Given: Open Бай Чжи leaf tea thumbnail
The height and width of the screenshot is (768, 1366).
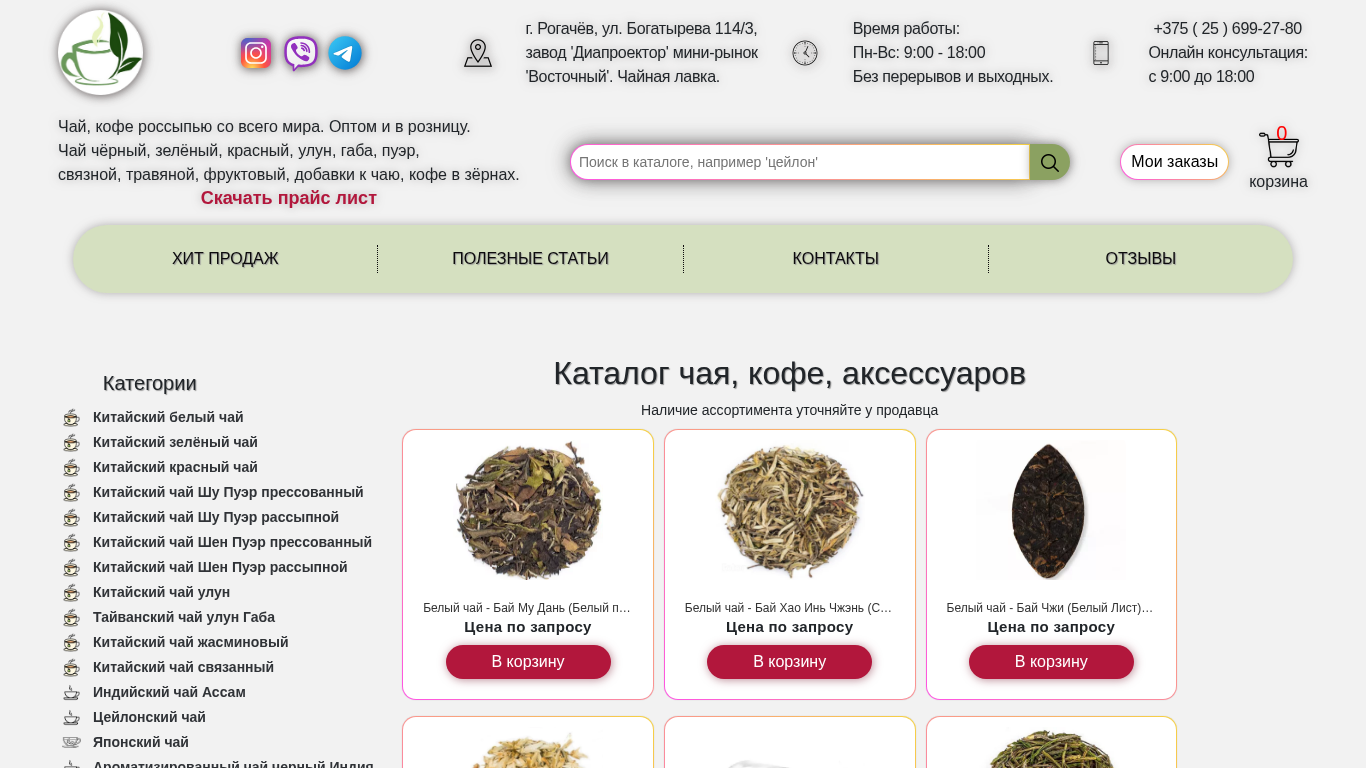Looking at the screenshot, I should point(1051,510).
